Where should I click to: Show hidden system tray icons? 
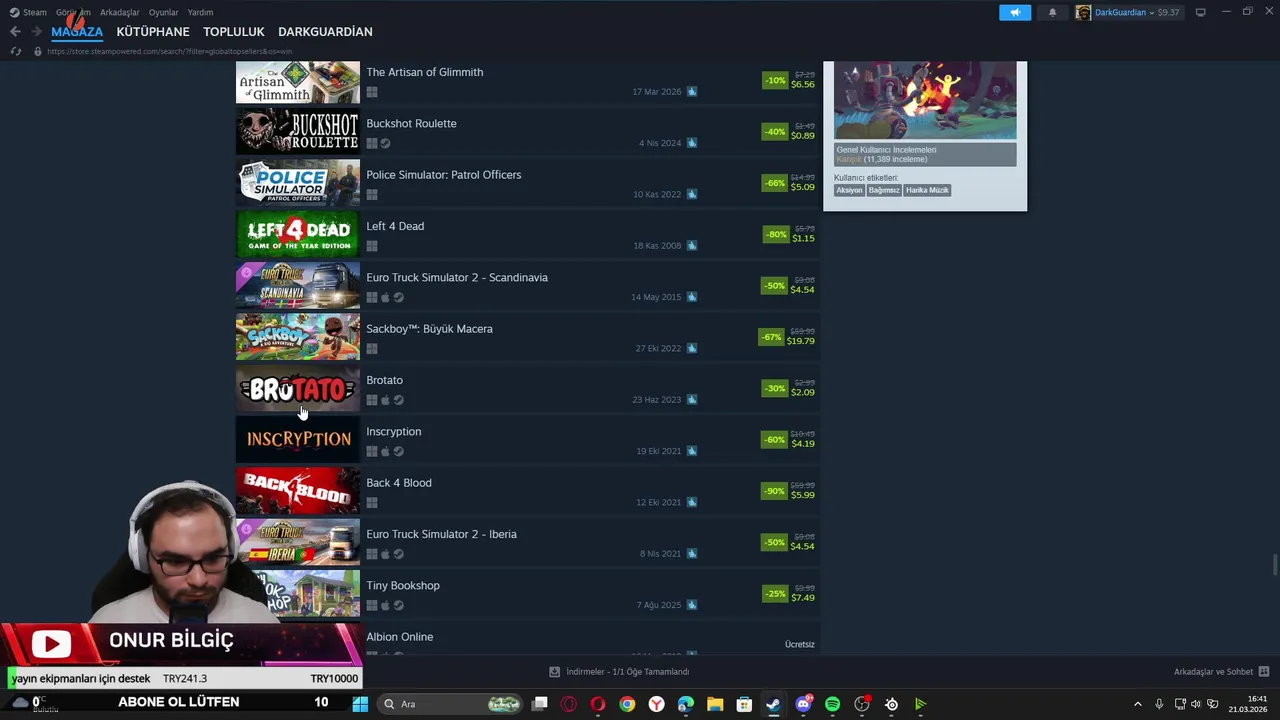click(1137, 704)
